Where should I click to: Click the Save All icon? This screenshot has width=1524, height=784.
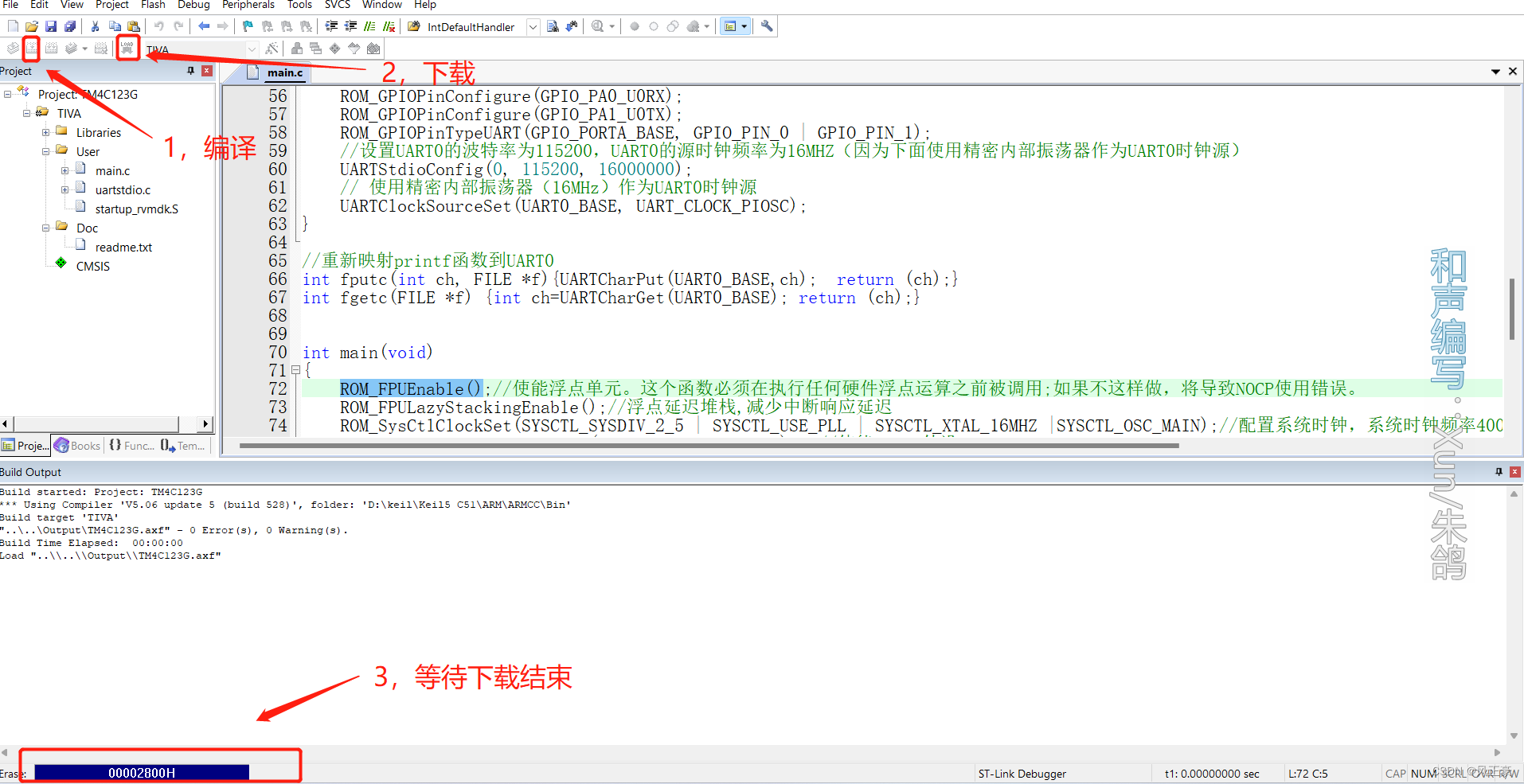click(70, 26)
